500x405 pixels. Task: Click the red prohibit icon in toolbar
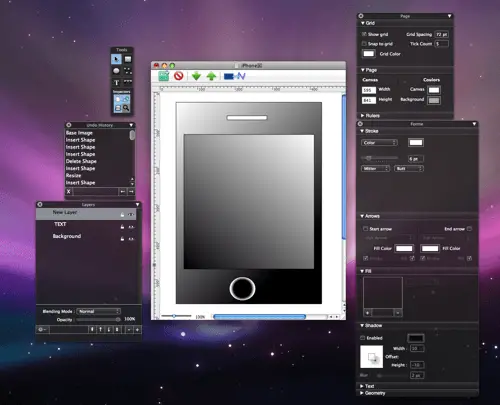[179, 76]
